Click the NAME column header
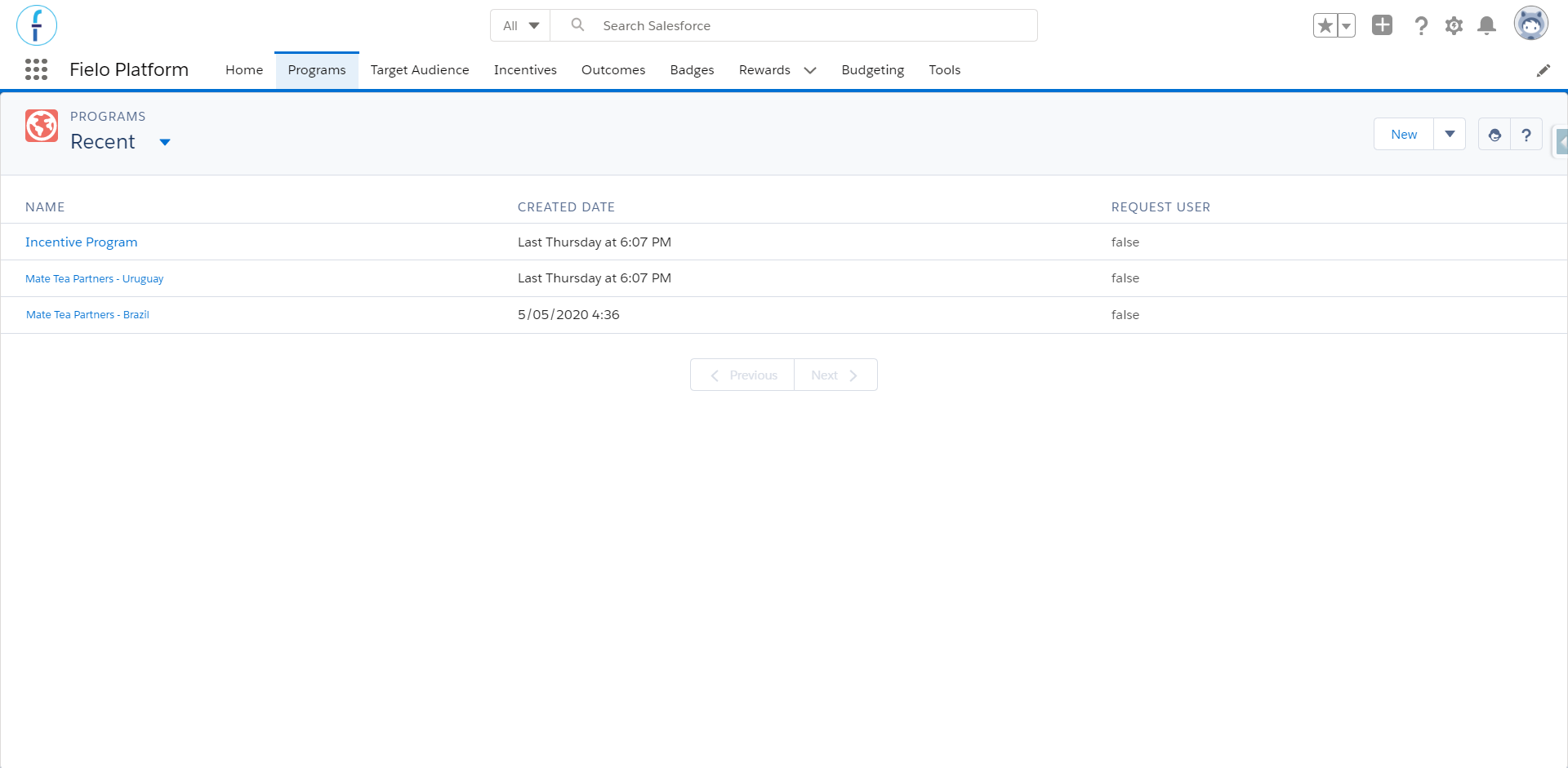The height and width of the screenshot is (768, 1568). (x=45, y=207)
